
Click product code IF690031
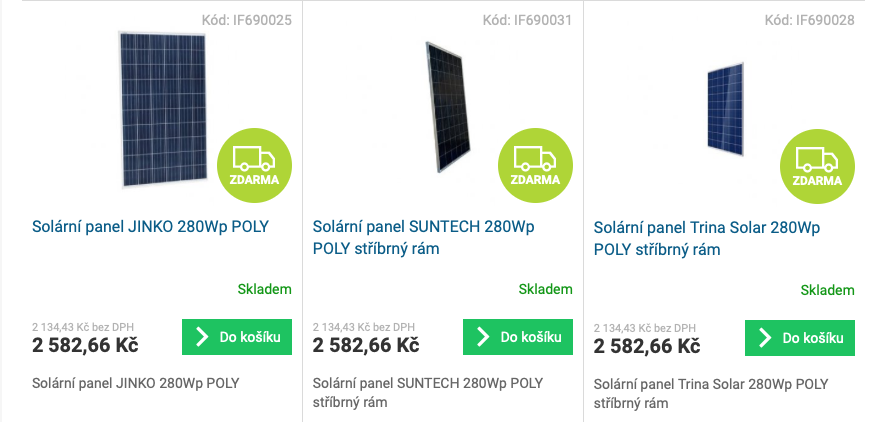(x=527, y=20)
